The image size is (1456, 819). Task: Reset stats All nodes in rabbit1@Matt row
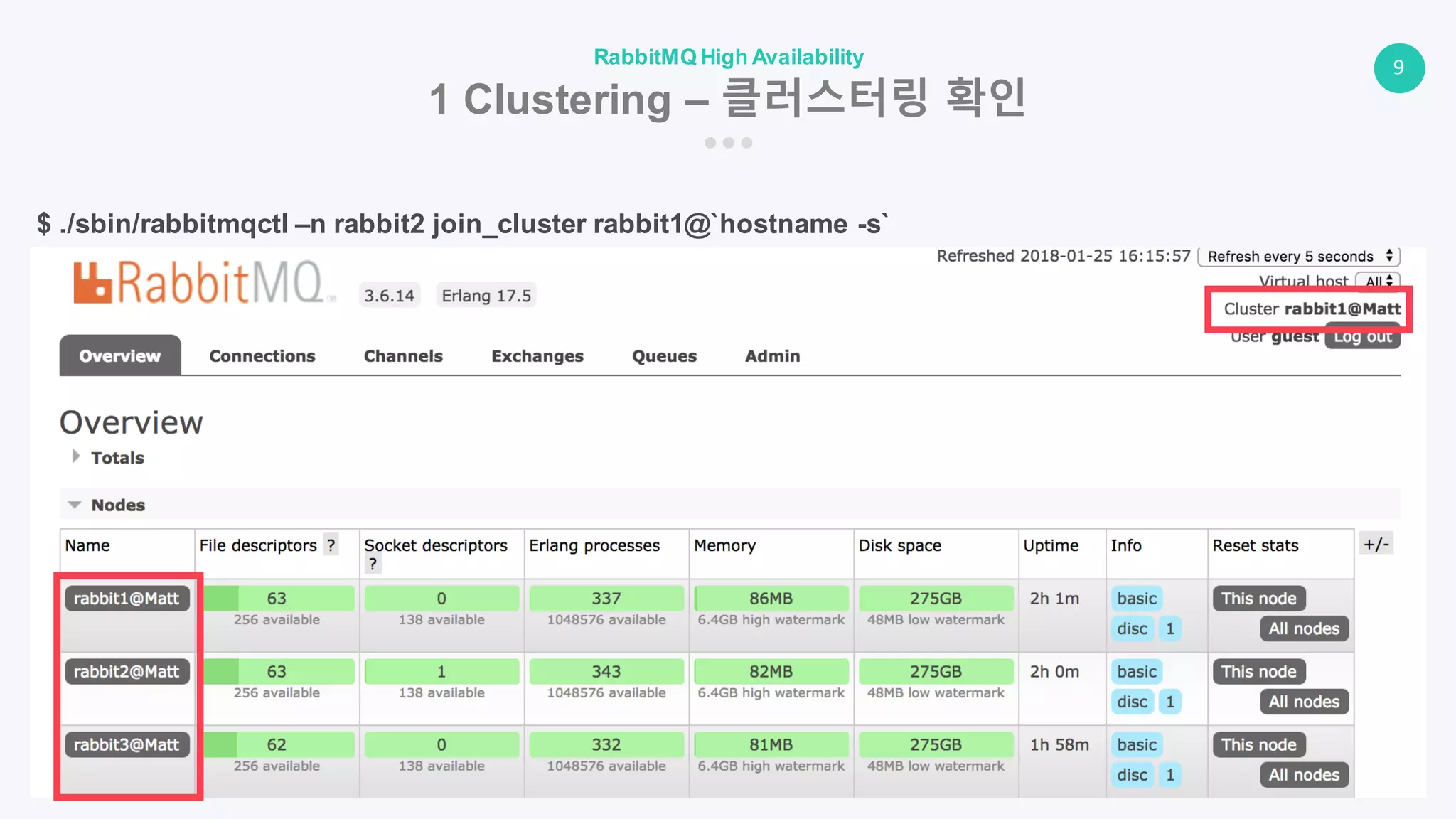pos(1304,628)
